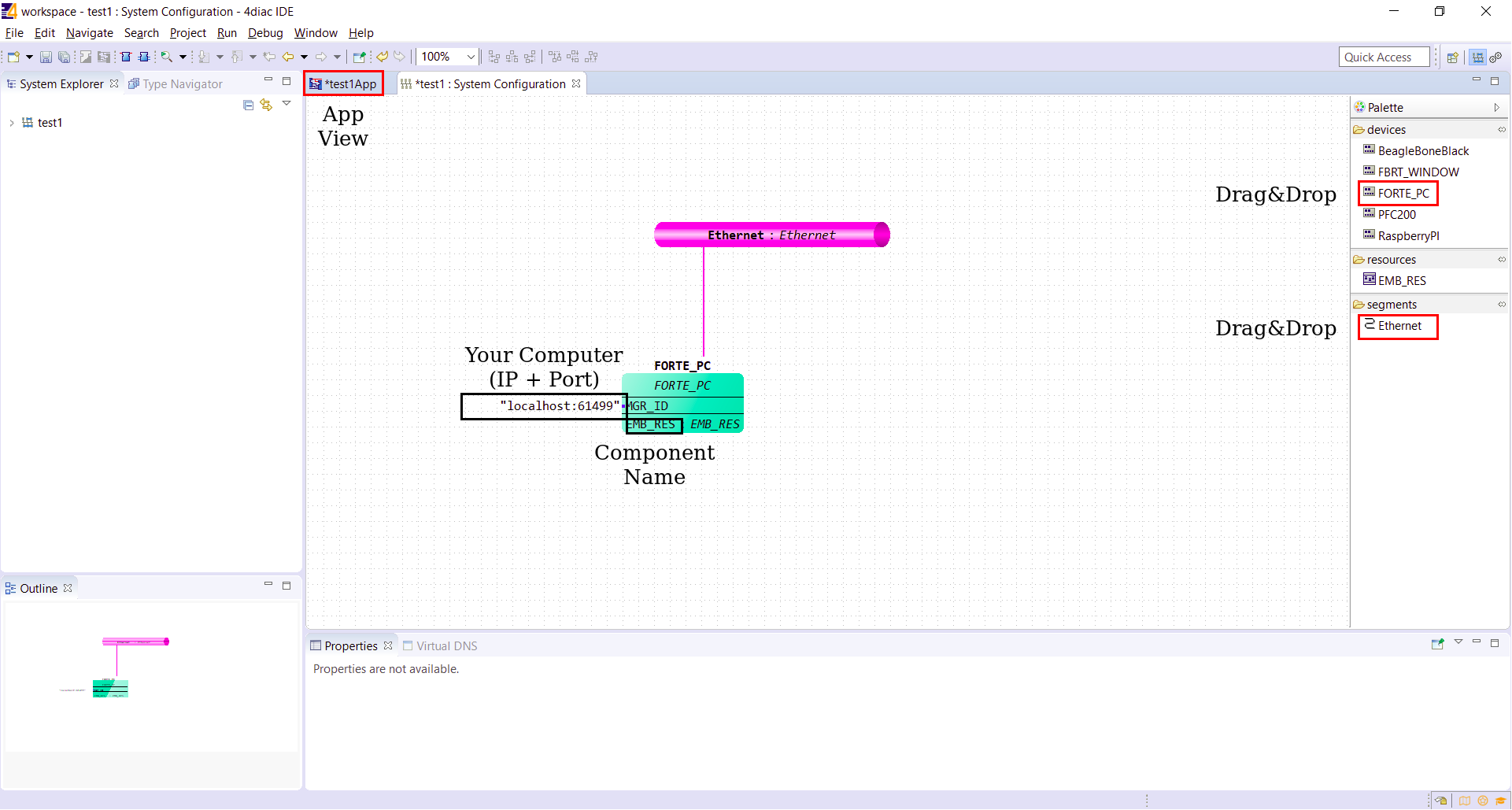Pin the segments palette drawer open
The width and height of the screenshot is (1512, 810).
point(1501,305)
